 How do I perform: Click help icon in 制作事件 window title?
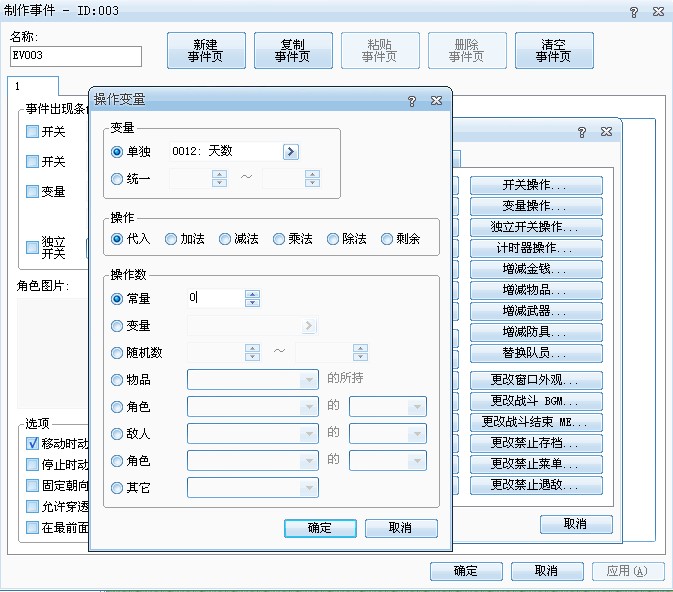pos(634,12)
